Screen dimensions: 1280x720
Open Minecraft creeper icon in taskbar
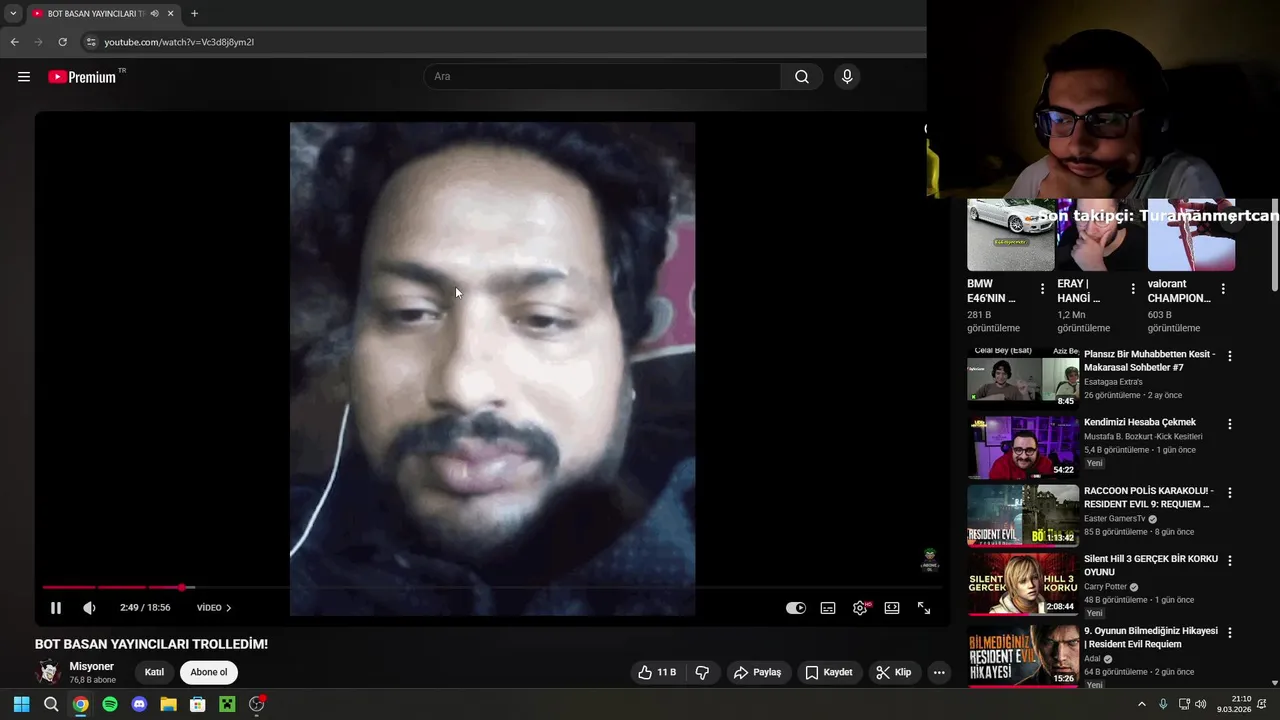point(227,704)
